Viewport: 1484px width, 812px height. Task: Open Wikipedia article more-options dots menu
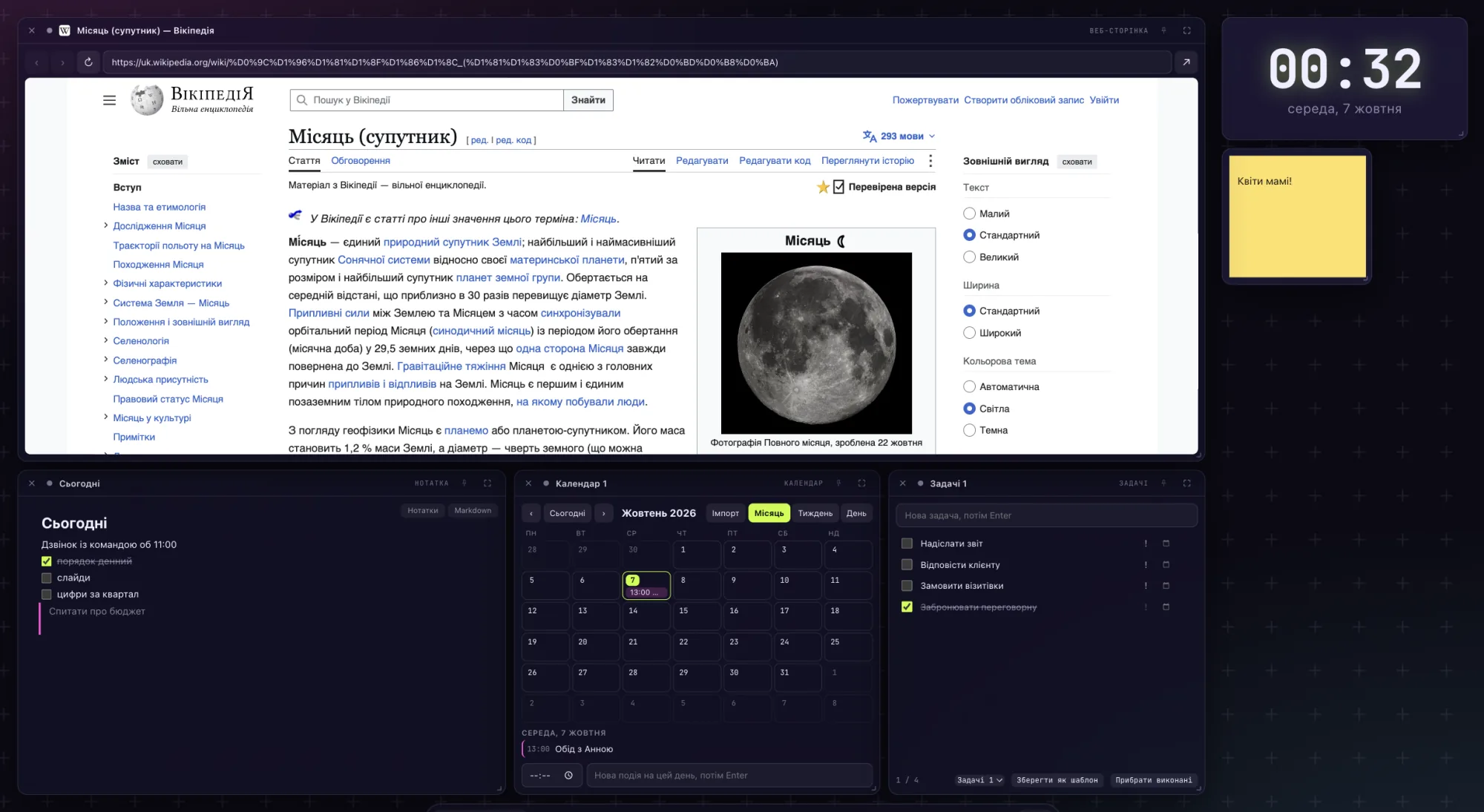(930, 161)
